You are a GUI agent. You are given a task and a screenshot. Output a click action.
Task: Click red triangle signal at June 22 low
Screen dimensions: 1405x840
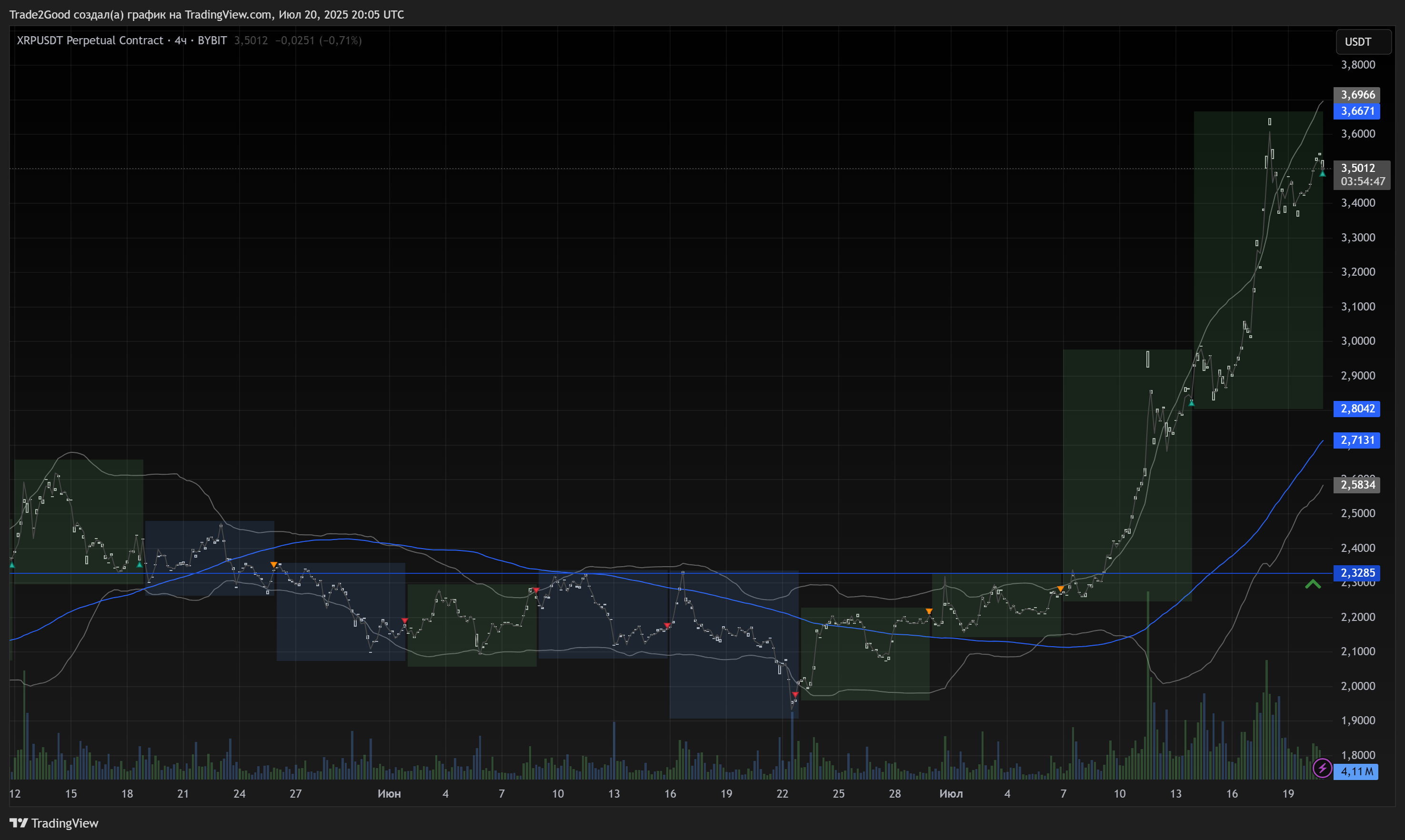click(x=795, y=695)
